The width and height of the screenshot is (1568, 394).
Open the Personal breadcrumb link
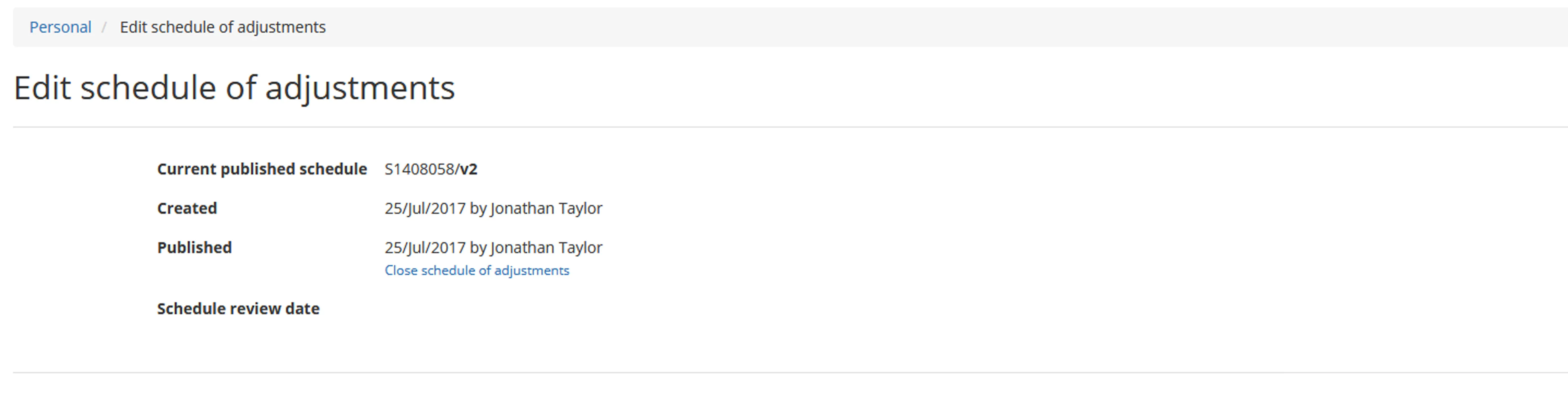coord(60,27)
